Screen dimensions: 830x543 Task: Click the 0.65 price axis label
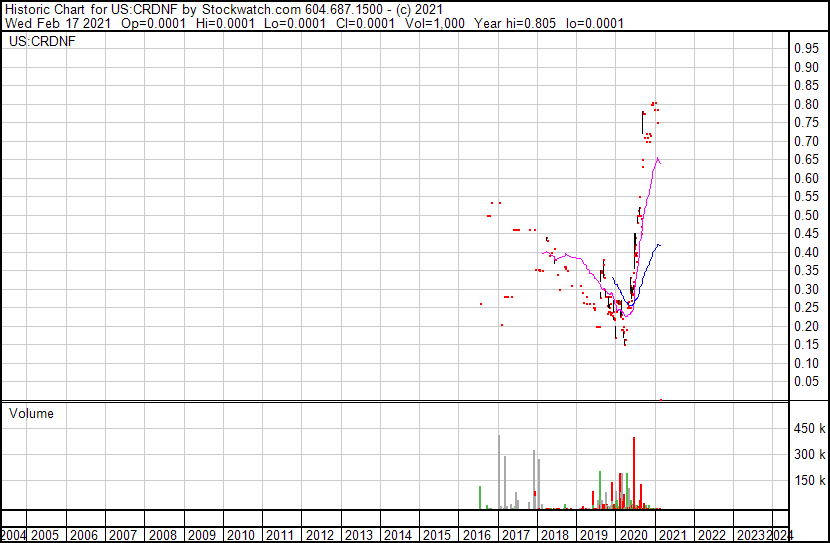[806, 159]
